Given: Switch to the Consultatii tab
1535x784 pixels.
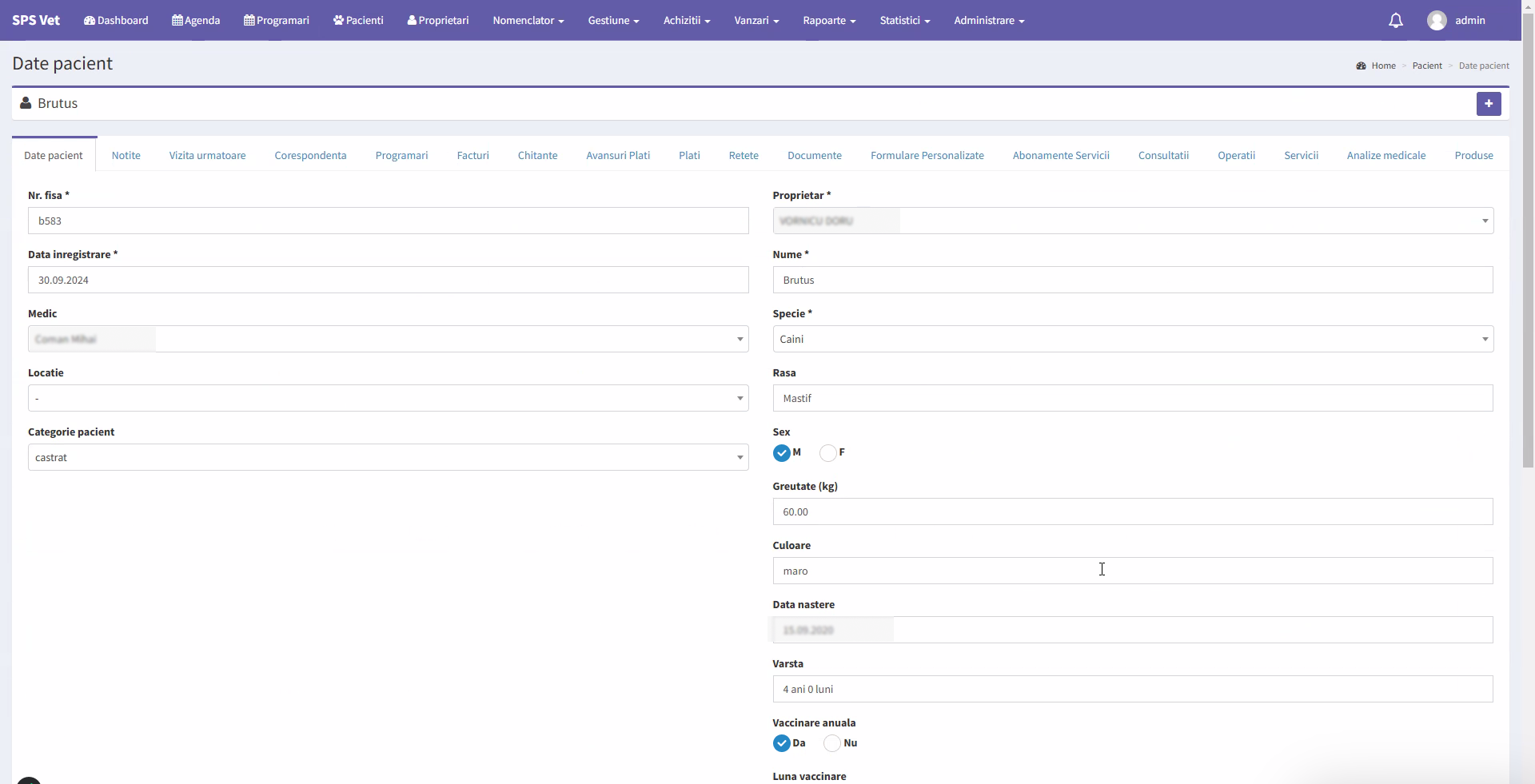Looking at the screenshot, I should tap(1163, 156).
